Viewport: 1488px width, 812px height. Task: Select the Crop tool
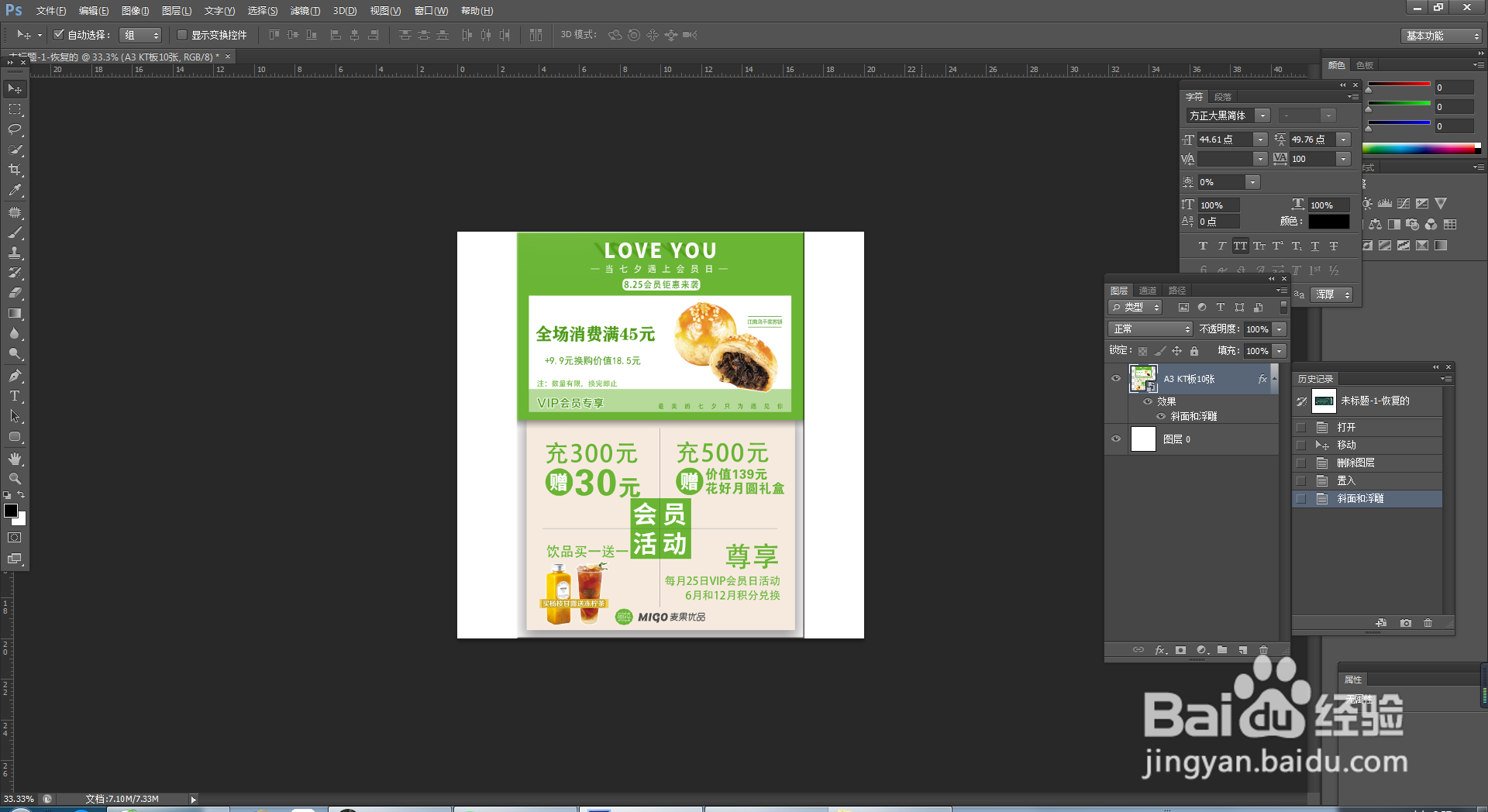pyautogui.click(x=15, y=170)
